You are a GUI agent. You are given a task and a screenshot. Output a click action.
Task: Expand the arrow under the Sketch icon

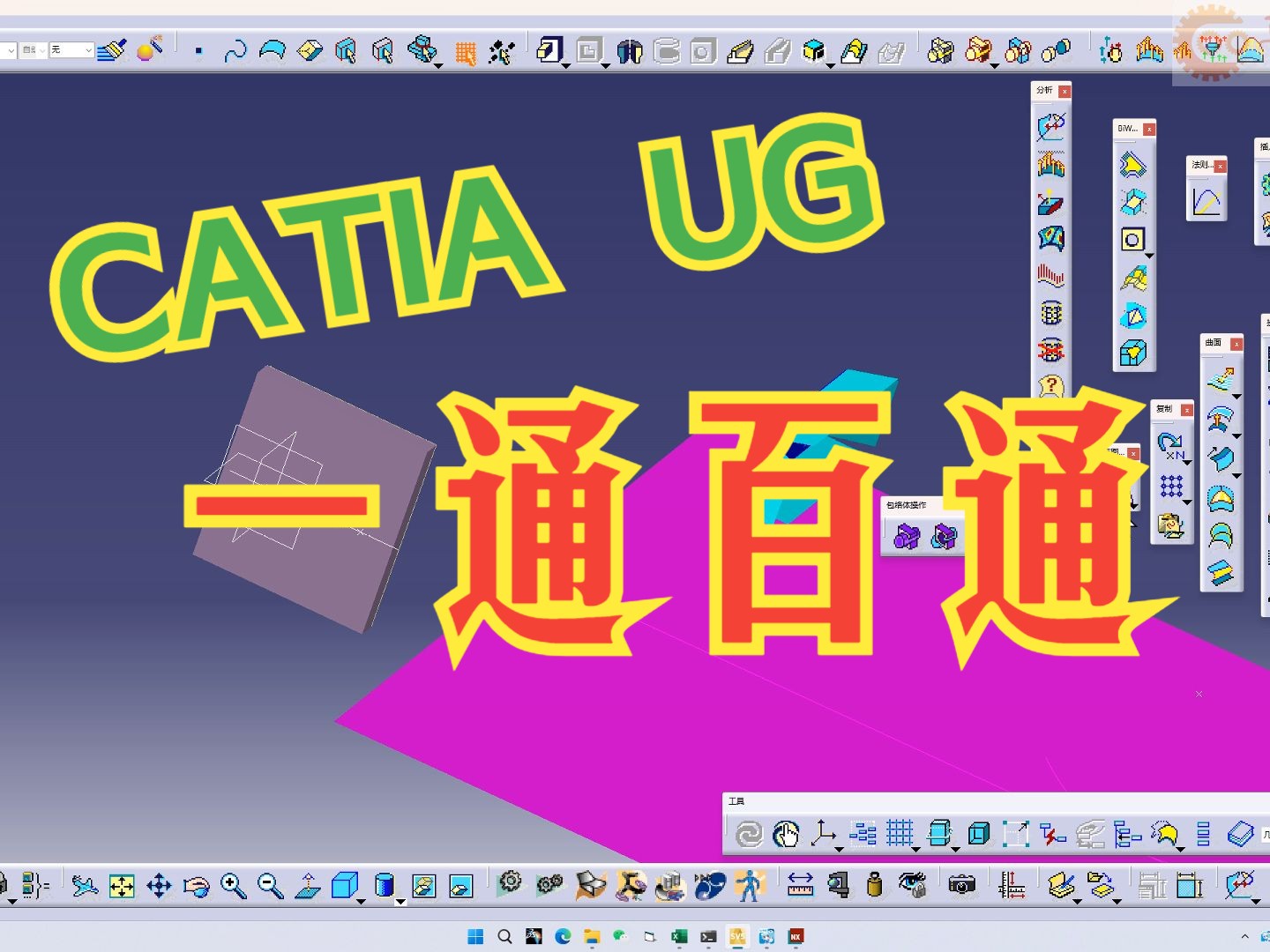pyautogui.click(x=566, y=65)
